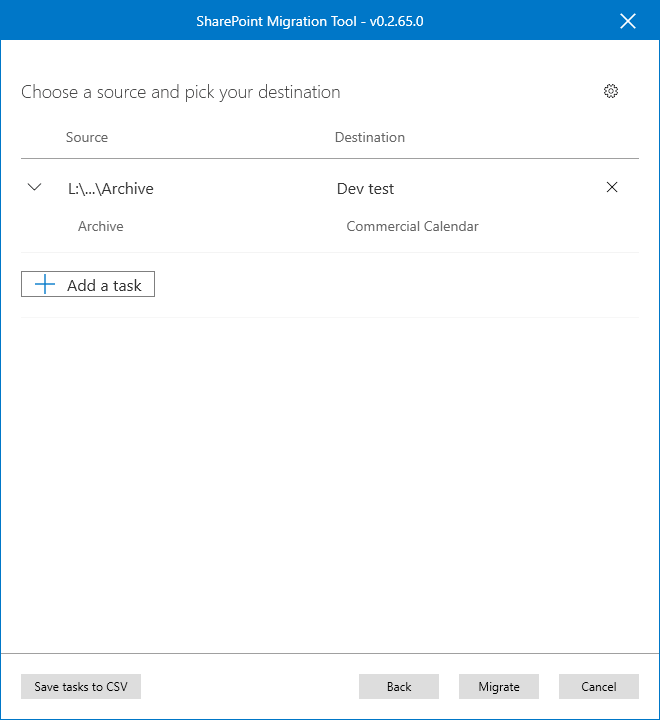The width and height of the screenshot is (660, 720).
Task: Remove the Archive to Dev test task
Action: 612,187
